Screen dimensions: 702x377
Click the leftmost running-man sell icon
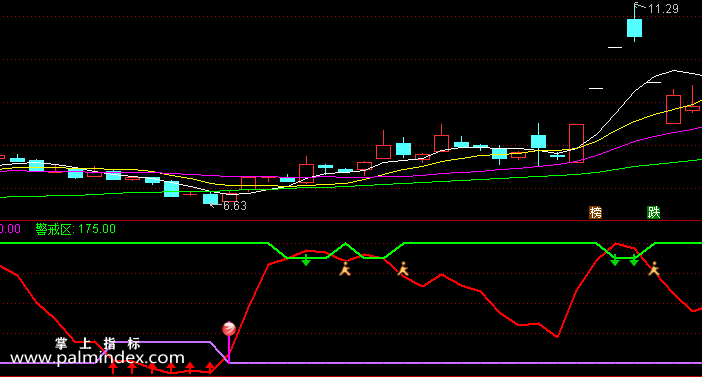point(345,269)
